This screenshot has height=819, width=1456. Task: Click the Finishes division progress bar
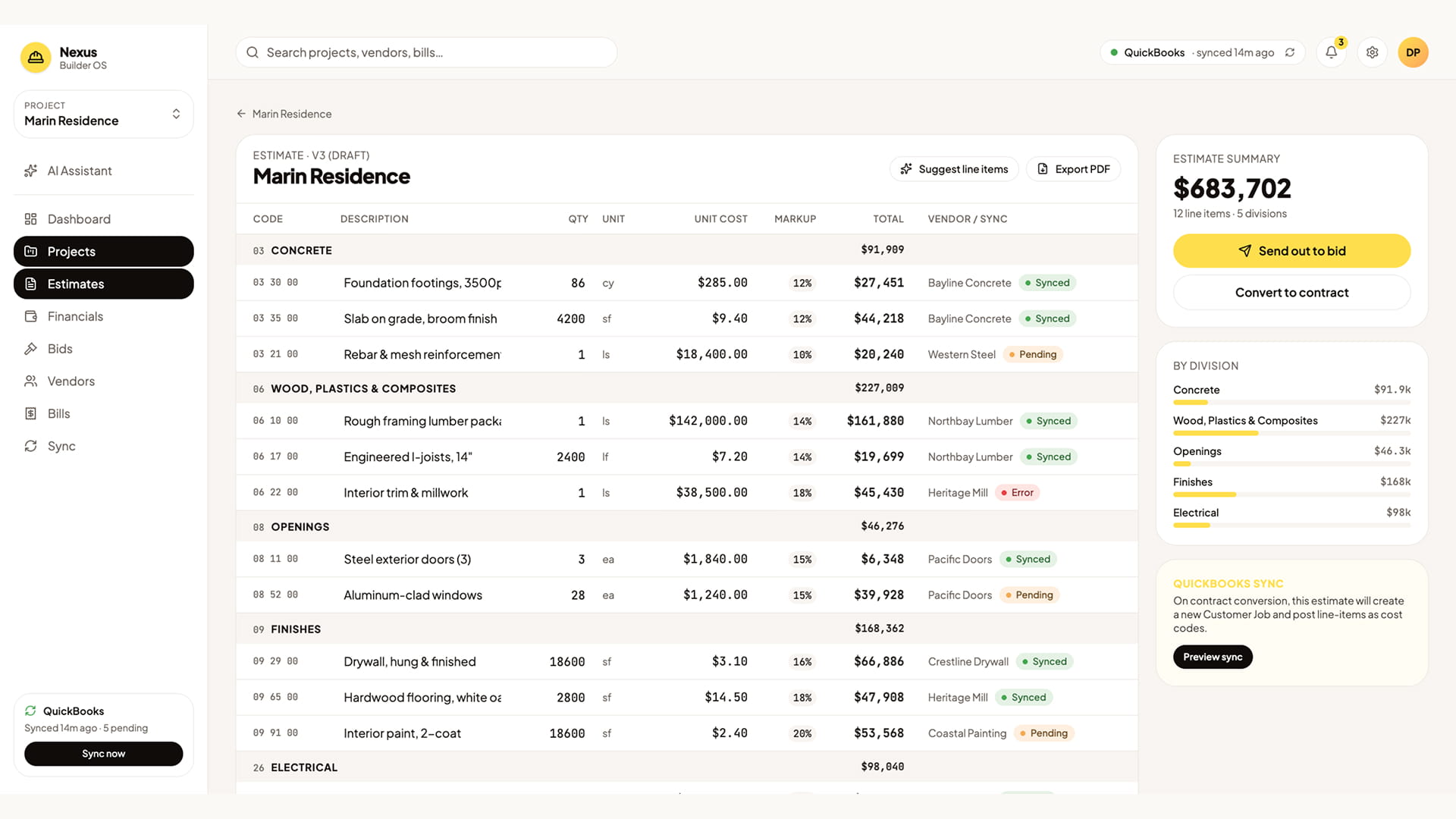pyautogui.click(x=1291, y=494)
